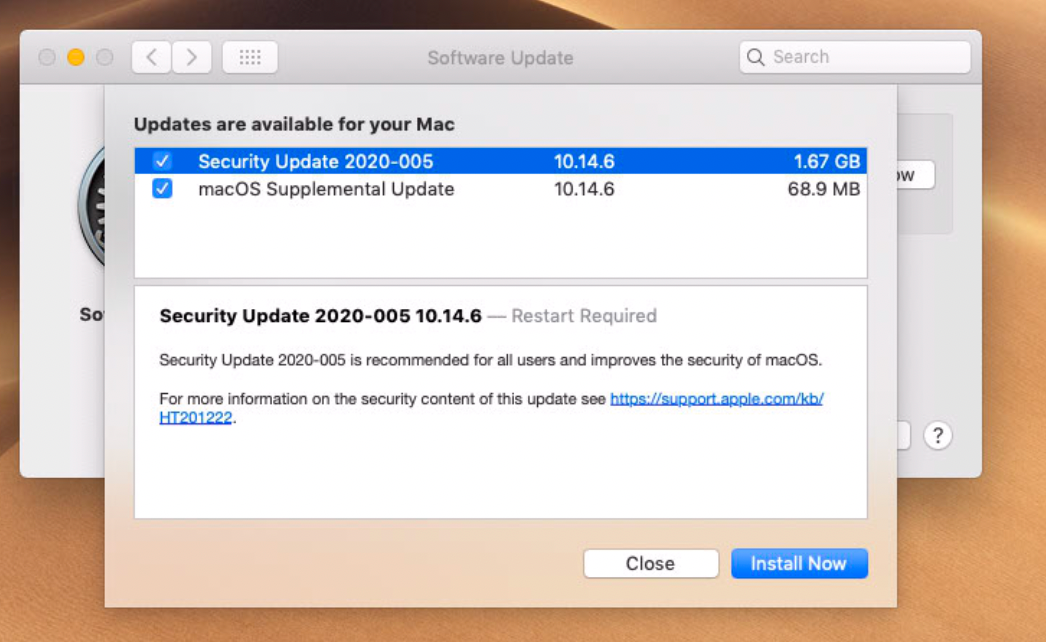Click the Software Update gear icon
Screen dimensions: 1046x642
click(x=91, y=207)
